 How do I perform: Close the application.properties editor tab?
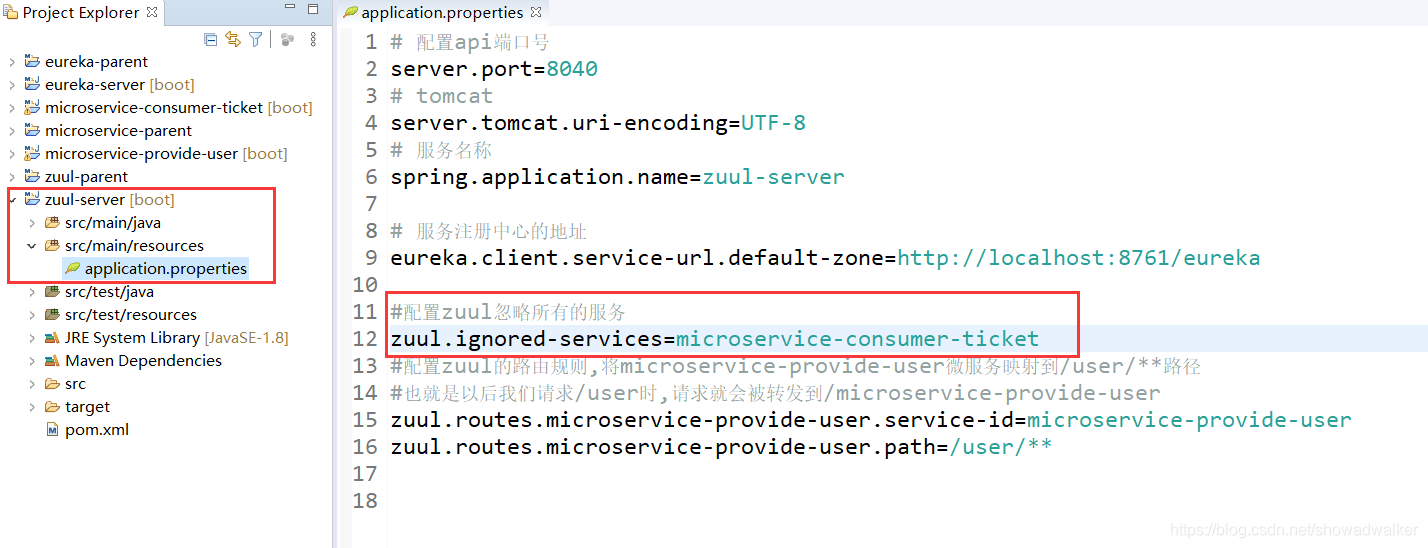[x=536, y=12]
